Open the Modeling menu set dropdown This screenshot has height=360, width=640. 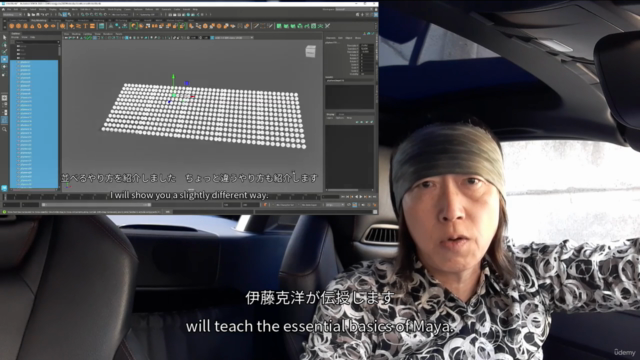point(12,15)
